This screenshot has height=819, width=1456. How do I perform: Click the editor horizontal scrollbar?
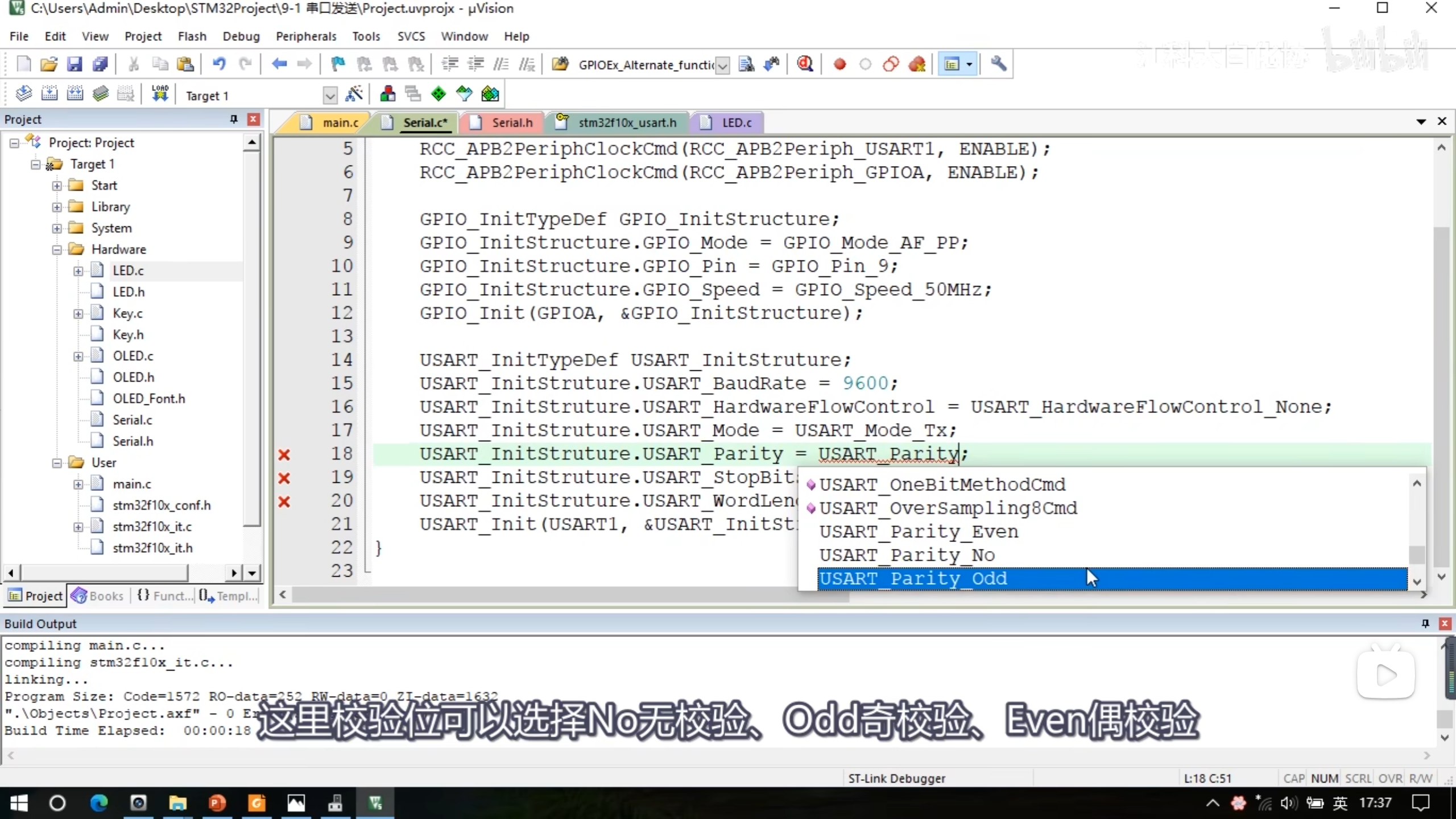(569, 595)
